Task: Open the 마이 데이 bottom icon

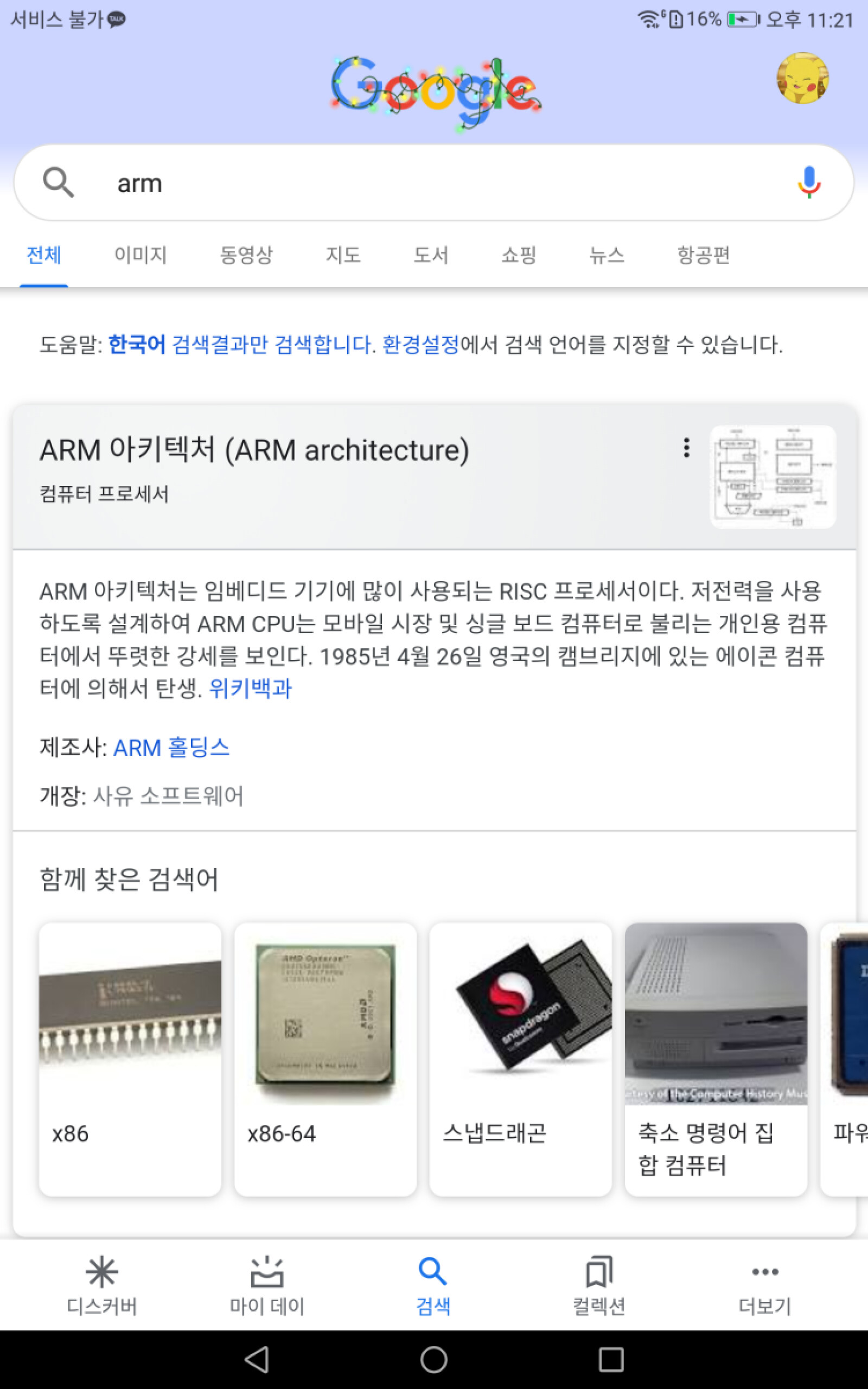Action: pyautogui.click(x=267, y=1272)
